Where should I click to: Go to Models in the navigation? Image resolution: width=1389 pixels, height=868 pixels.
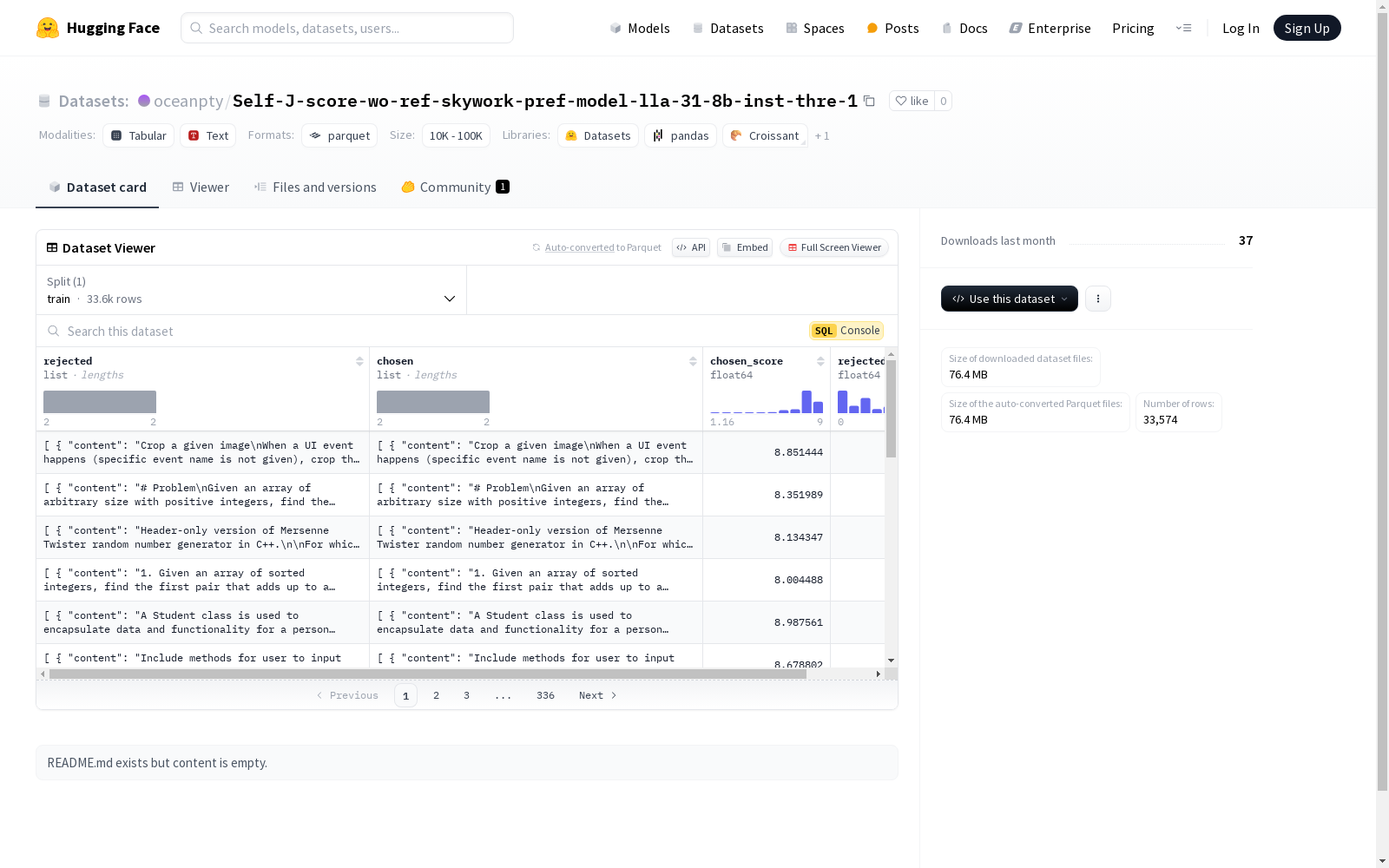point(640,28)
